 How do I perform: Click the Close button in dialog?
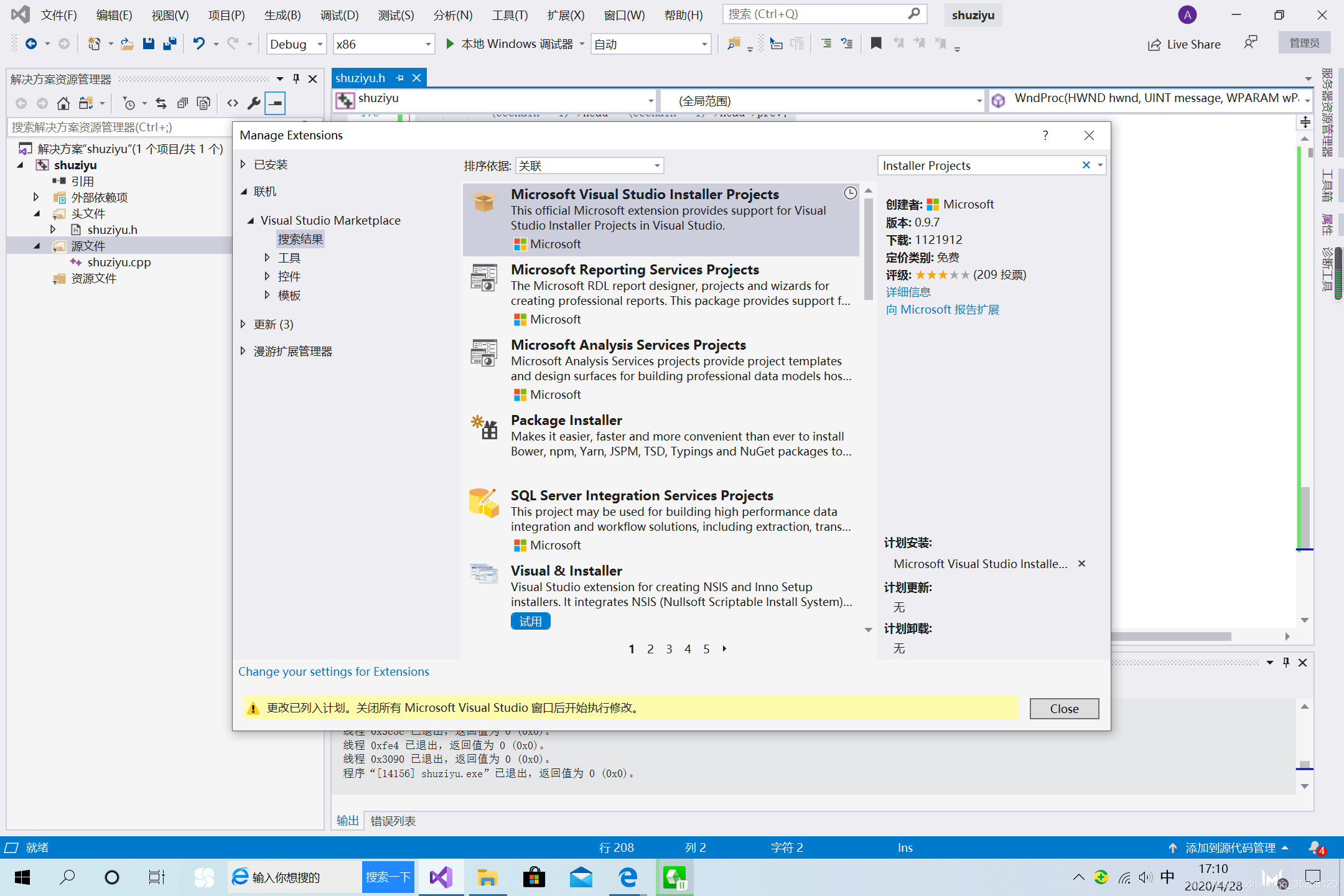(1063, 708)
